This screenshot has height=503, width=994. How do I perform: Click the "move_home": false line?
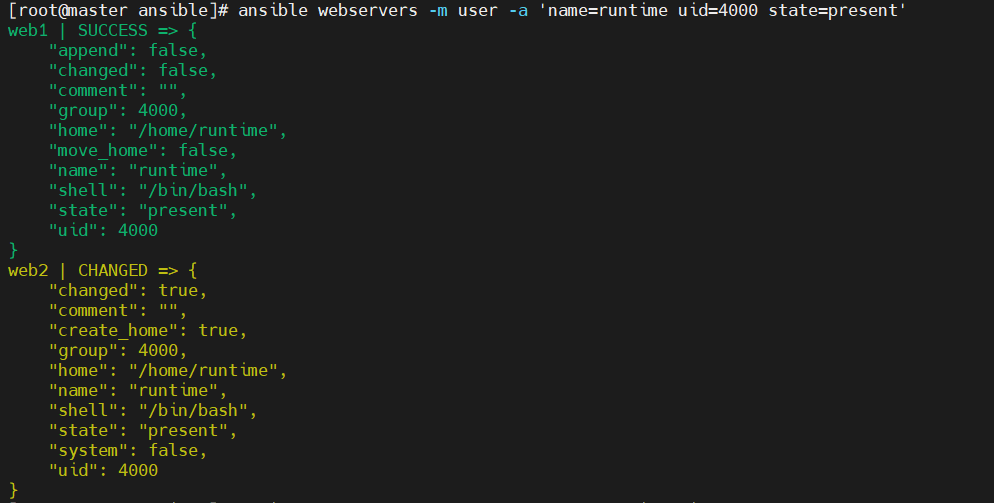(x=143, y=150)
